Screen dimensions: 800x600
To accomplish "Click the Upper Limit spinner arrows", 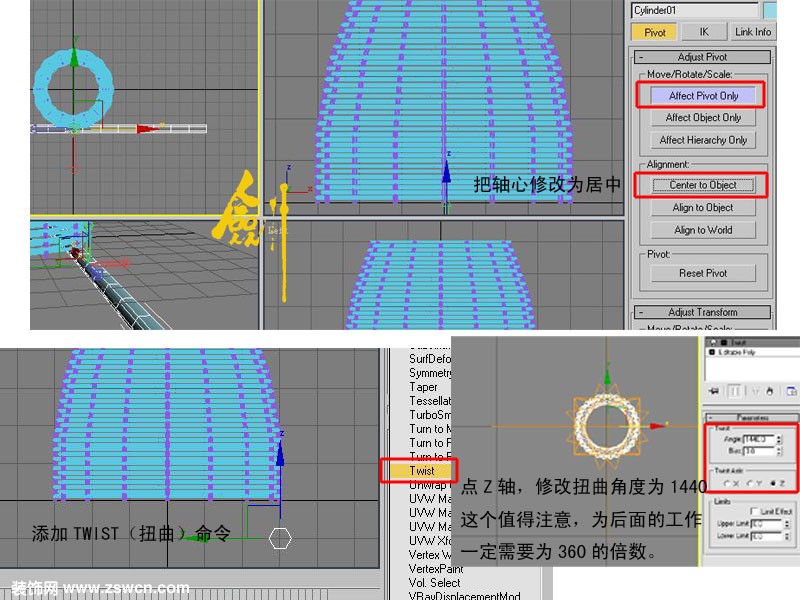I will (786, 524).
